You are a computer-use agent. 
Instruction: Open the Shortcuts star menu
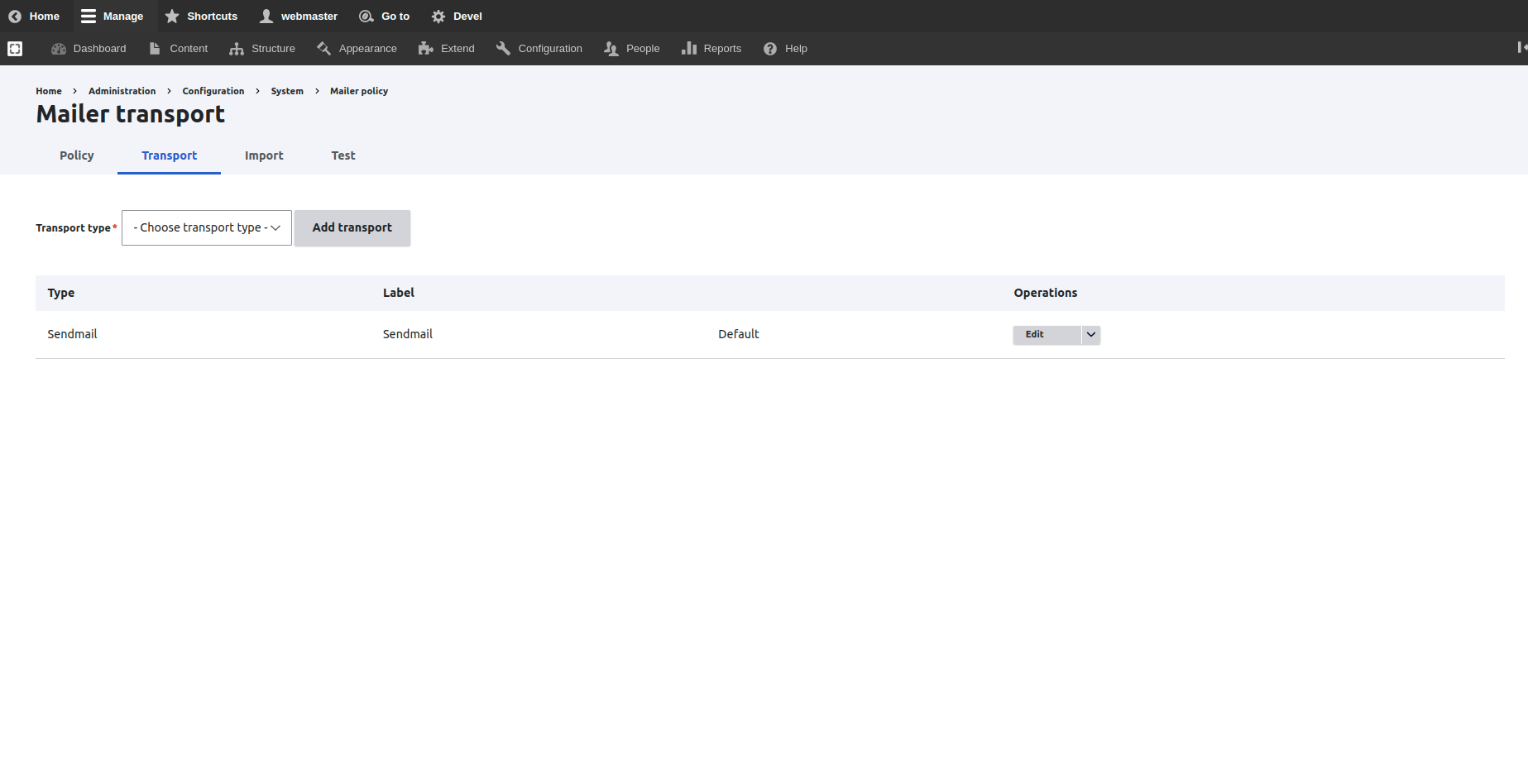pos(172,17)
